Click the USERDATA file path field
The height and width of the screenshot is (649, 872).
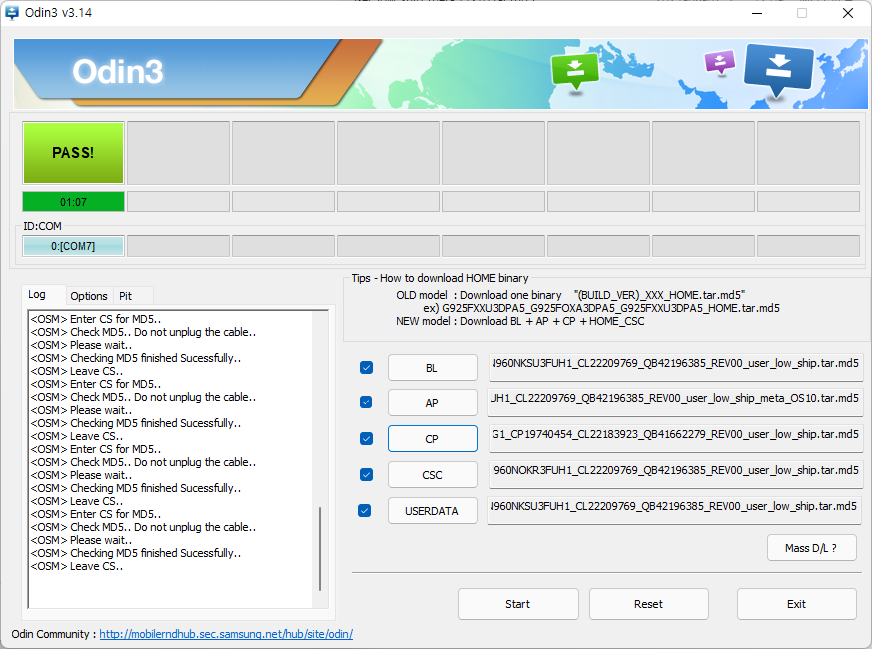pos(675,509)
